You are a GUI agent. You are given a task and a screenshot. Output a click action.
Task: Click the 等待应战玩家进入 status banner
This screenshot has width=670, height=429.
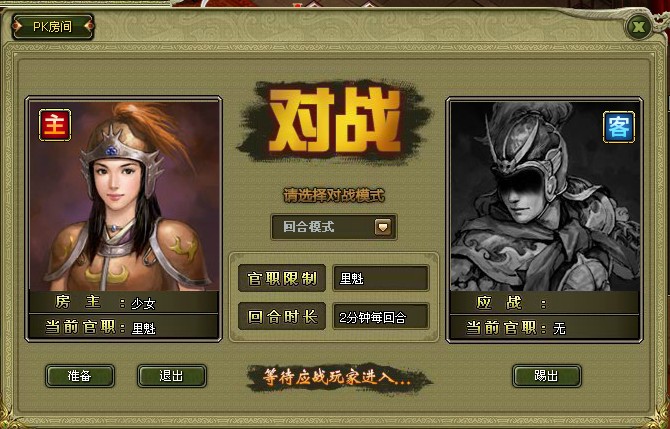click(x=339, y=378)
